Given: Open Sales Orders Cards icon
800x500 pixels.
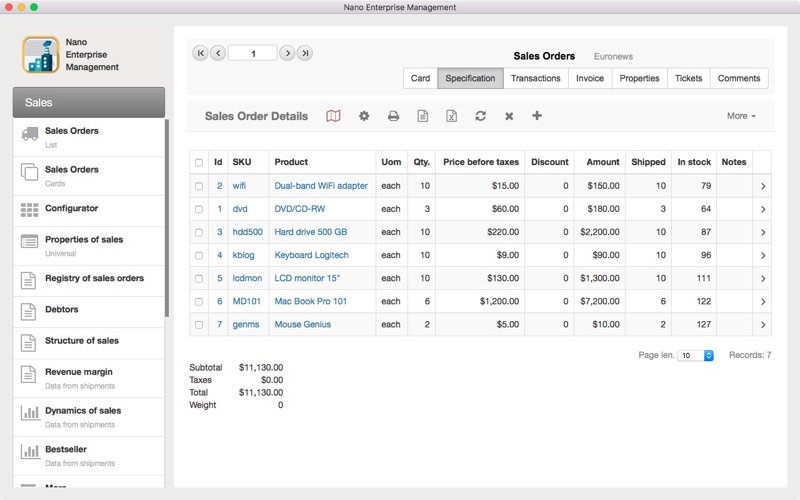Looking at the screenshot, I should click(x=30, y=172).
